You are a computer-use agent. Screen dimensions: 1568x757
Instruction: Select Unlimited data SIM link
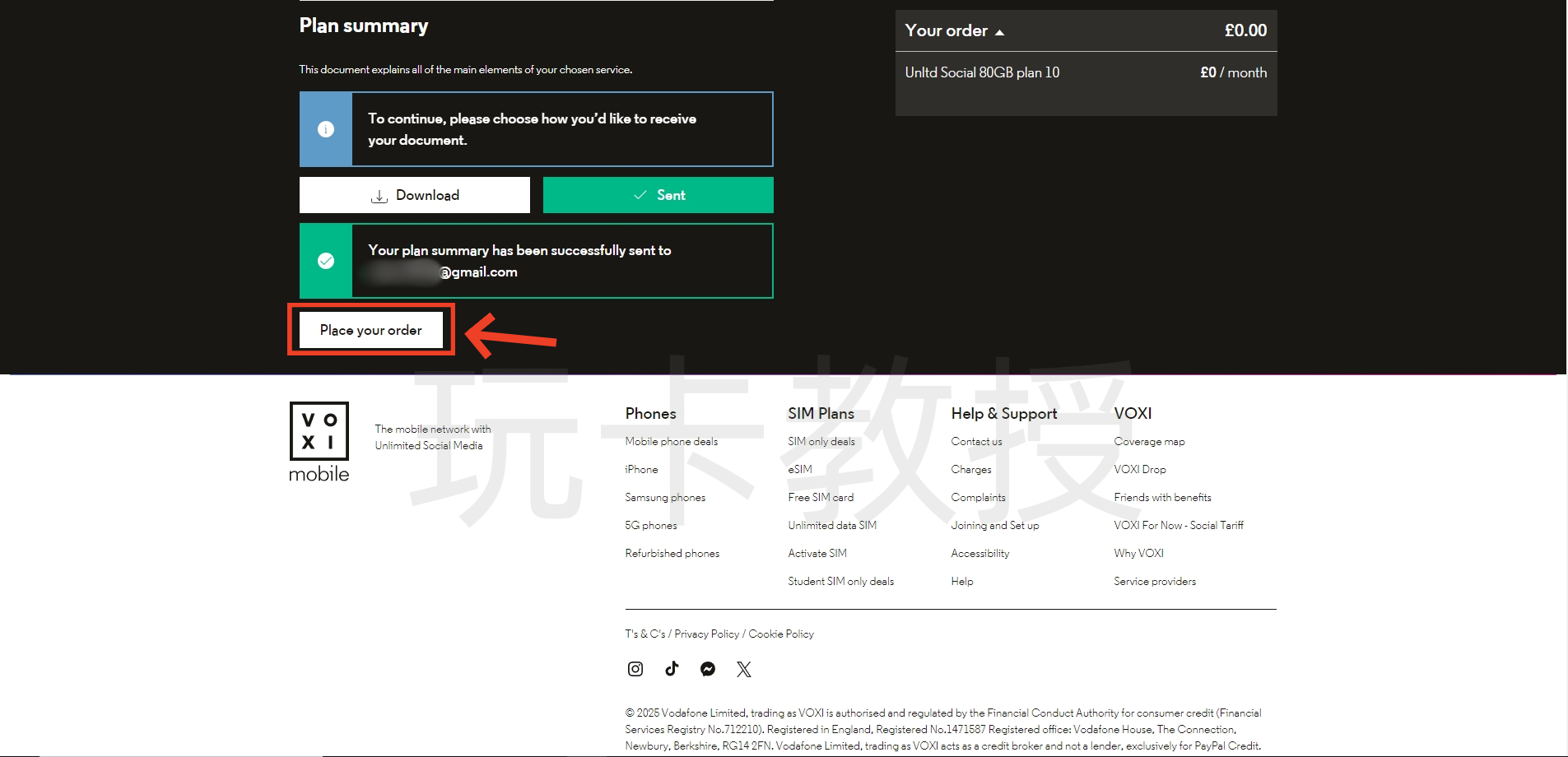(x=832, y=526)
